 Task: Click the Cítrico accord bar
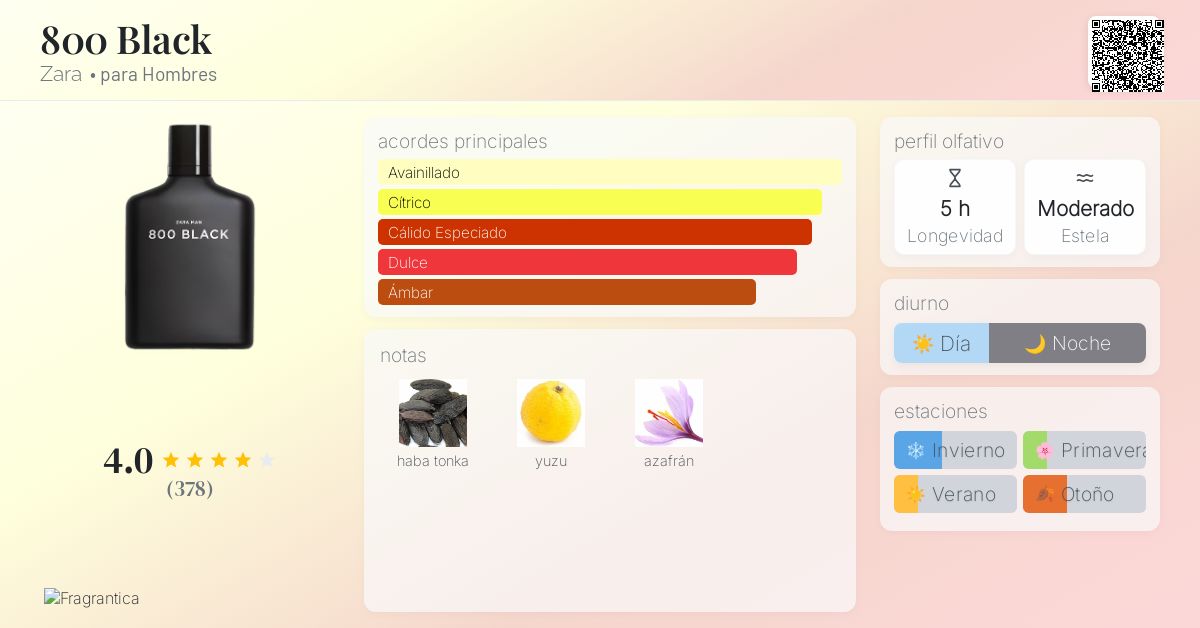pos(599,202)
